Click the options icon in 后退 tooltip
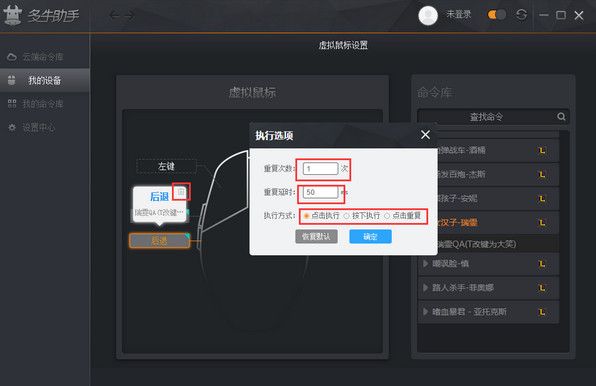The height and width of the screenshot is (386, 596). tap(181, 192)
